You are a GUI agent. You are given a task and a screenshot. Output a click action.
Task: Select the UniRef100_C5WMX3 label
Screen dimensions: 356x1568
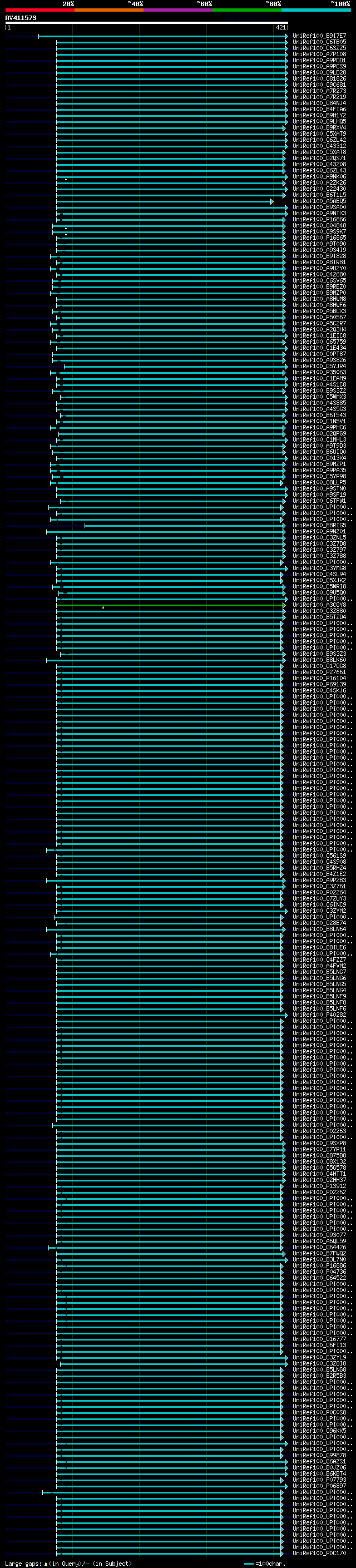click(319, 397)
